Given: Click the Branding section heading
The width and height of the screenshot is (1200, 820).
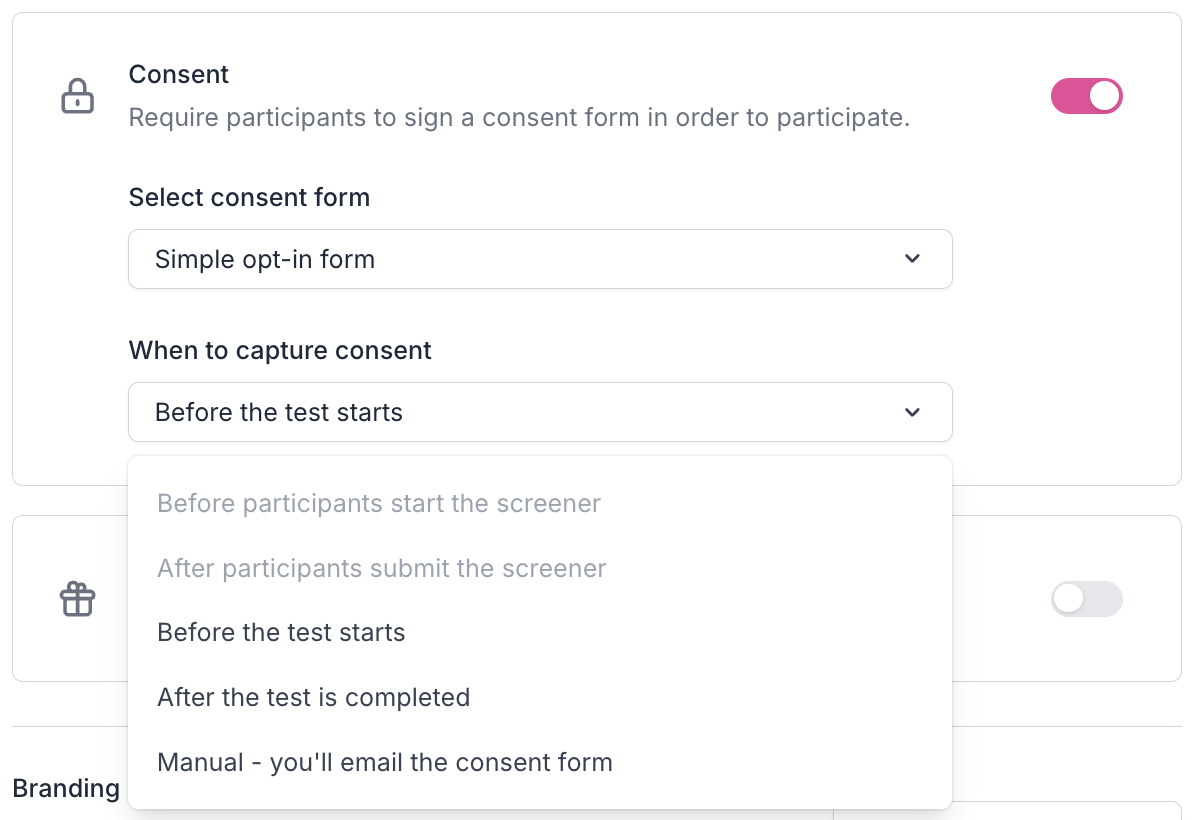Looking at the screenshot, I should point(66,788).
